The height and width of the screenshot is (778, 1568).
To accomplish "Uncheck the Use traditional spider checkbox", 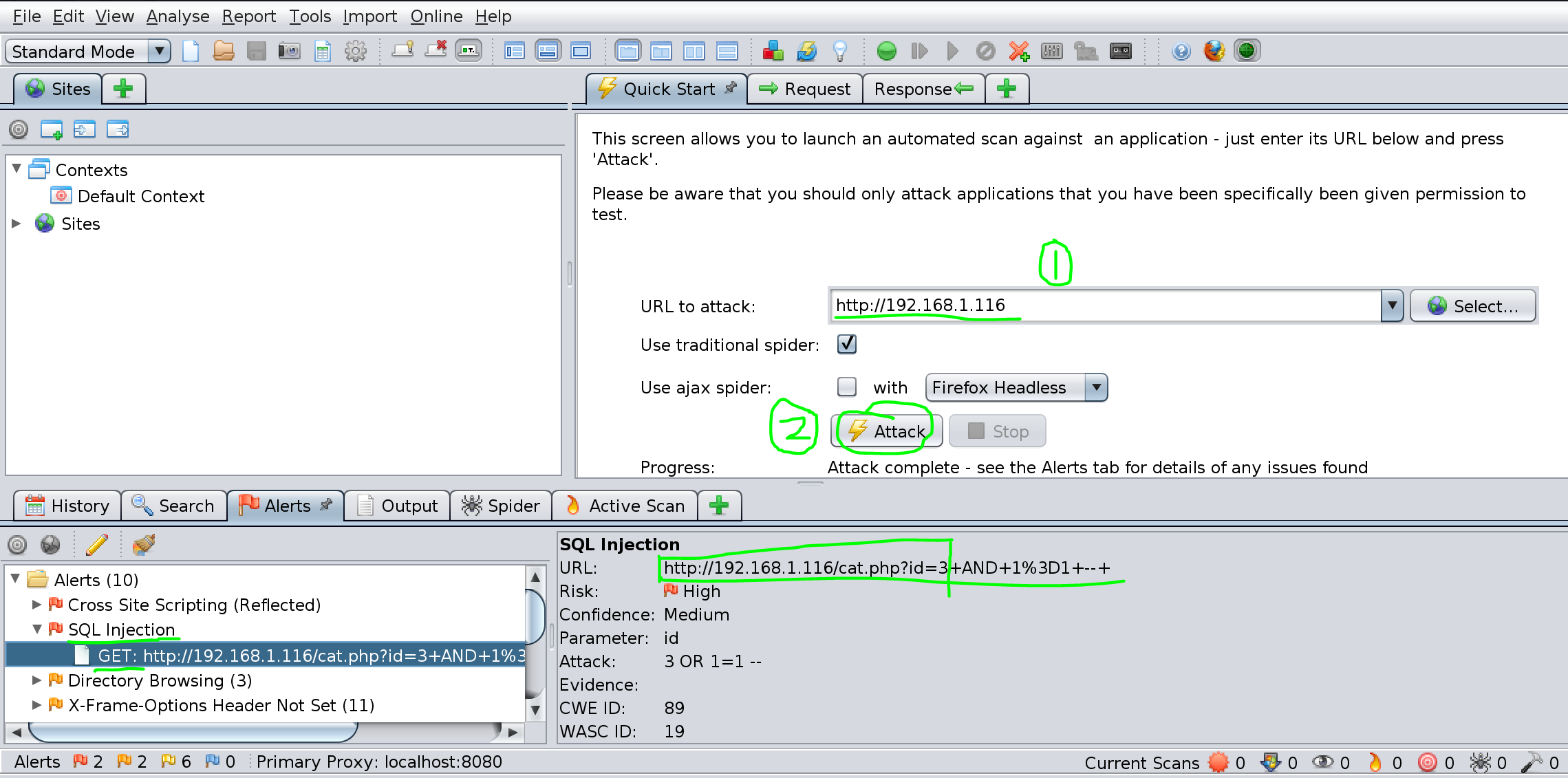I will [846, 344].
